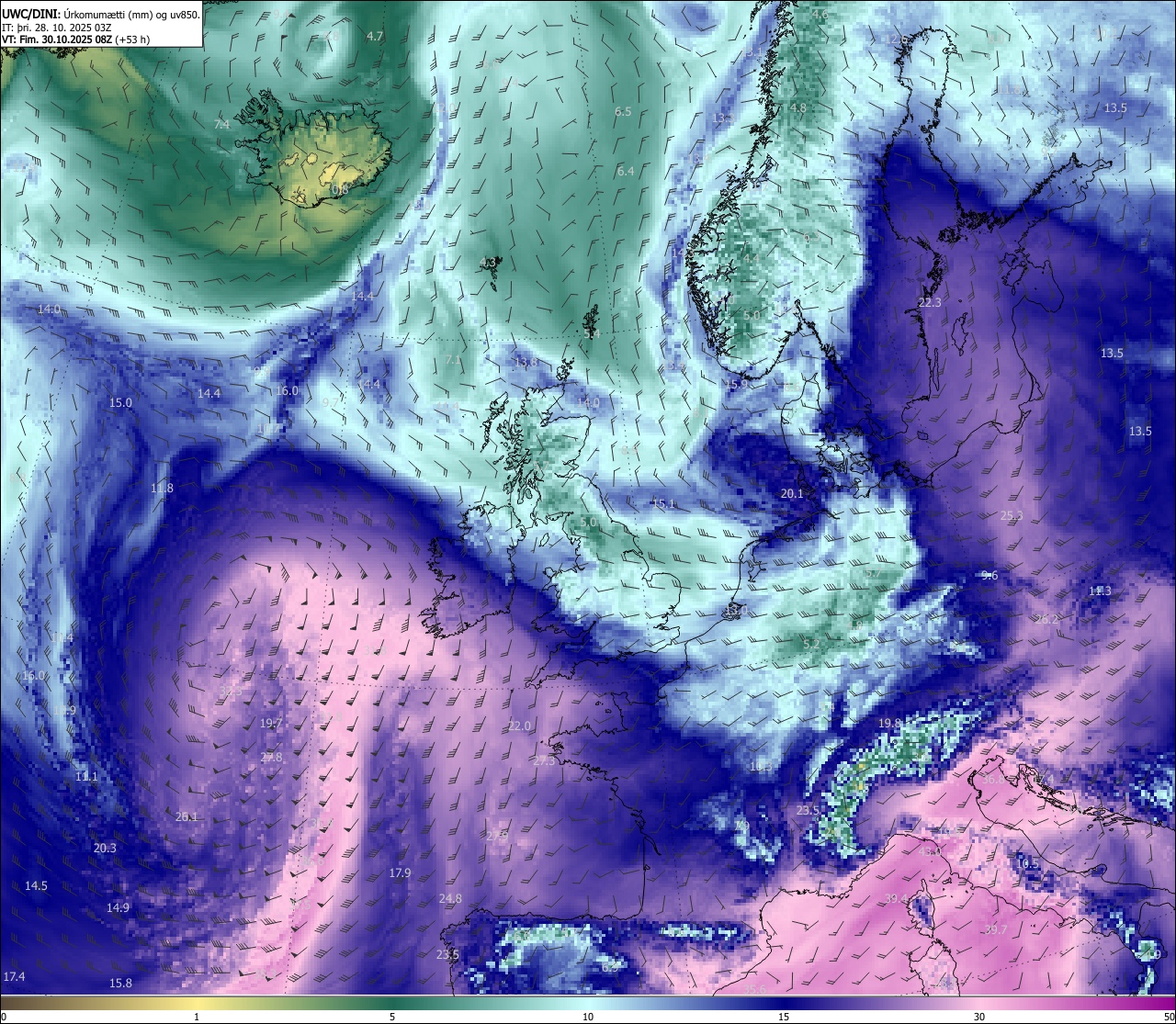Click the 24.8 value north of Spain
Image resolution: width=1176 pixels, height=1024 pixels.
(450, 899)
